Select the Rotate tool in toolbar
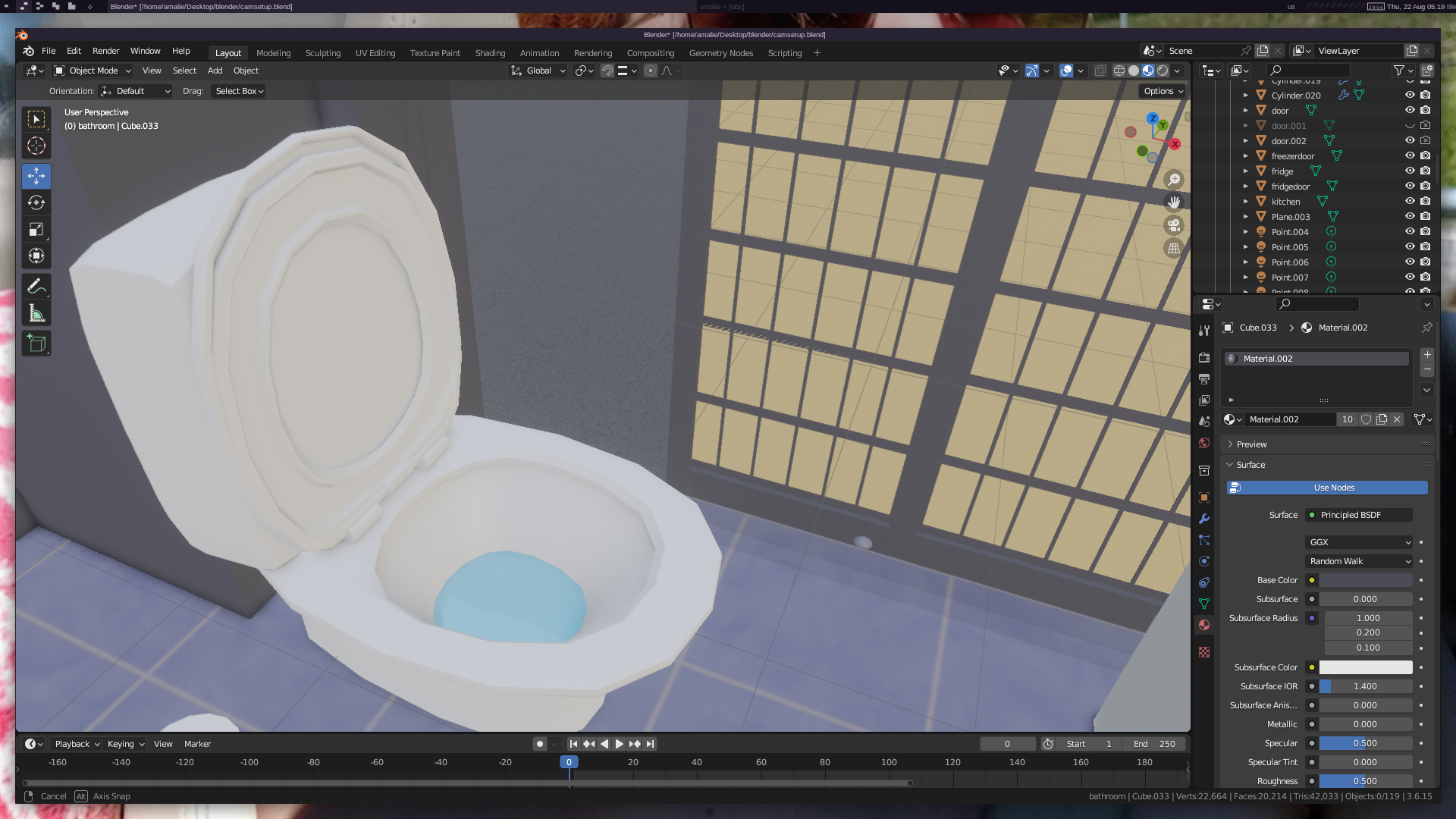 (36, 202)
